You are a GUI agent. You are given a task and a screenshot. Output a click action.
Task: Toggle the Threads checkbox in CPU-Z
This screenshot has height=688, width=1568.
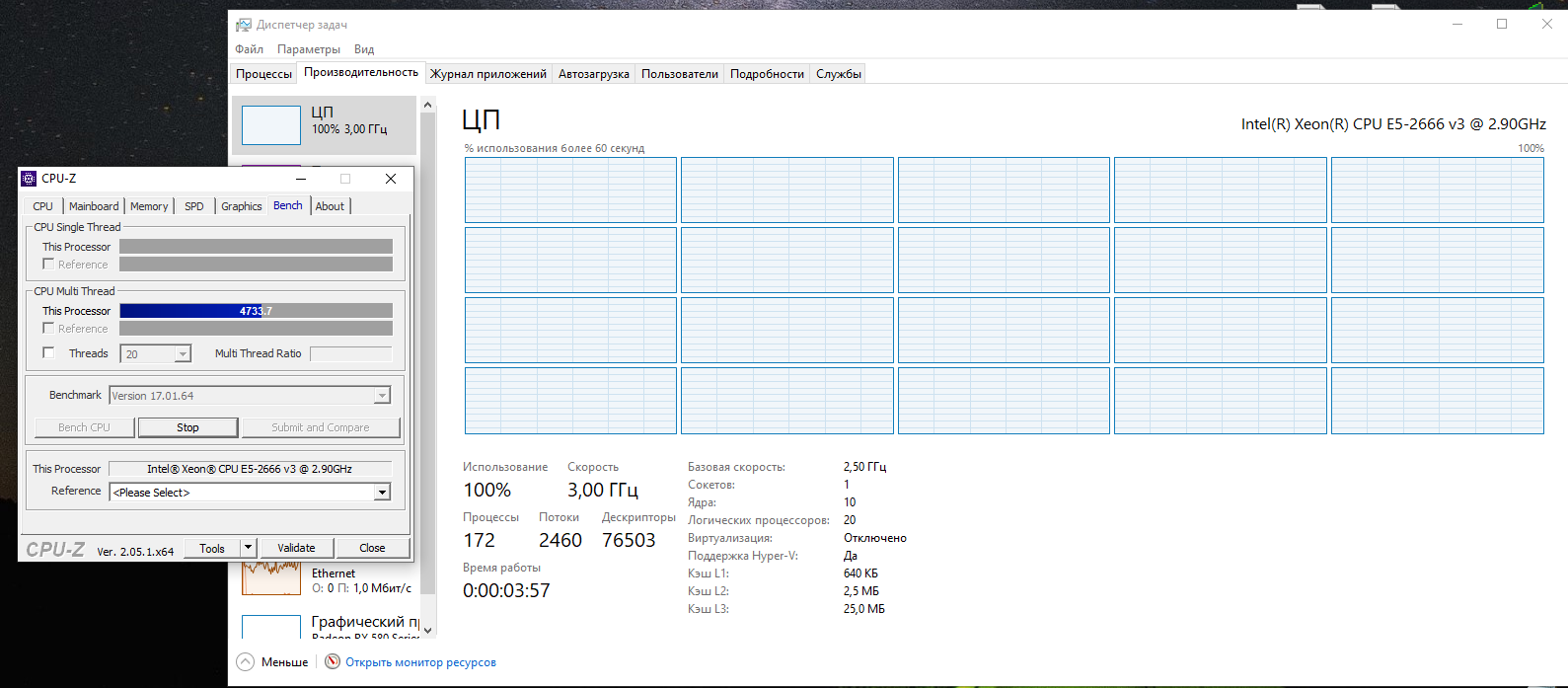(48, 353)
